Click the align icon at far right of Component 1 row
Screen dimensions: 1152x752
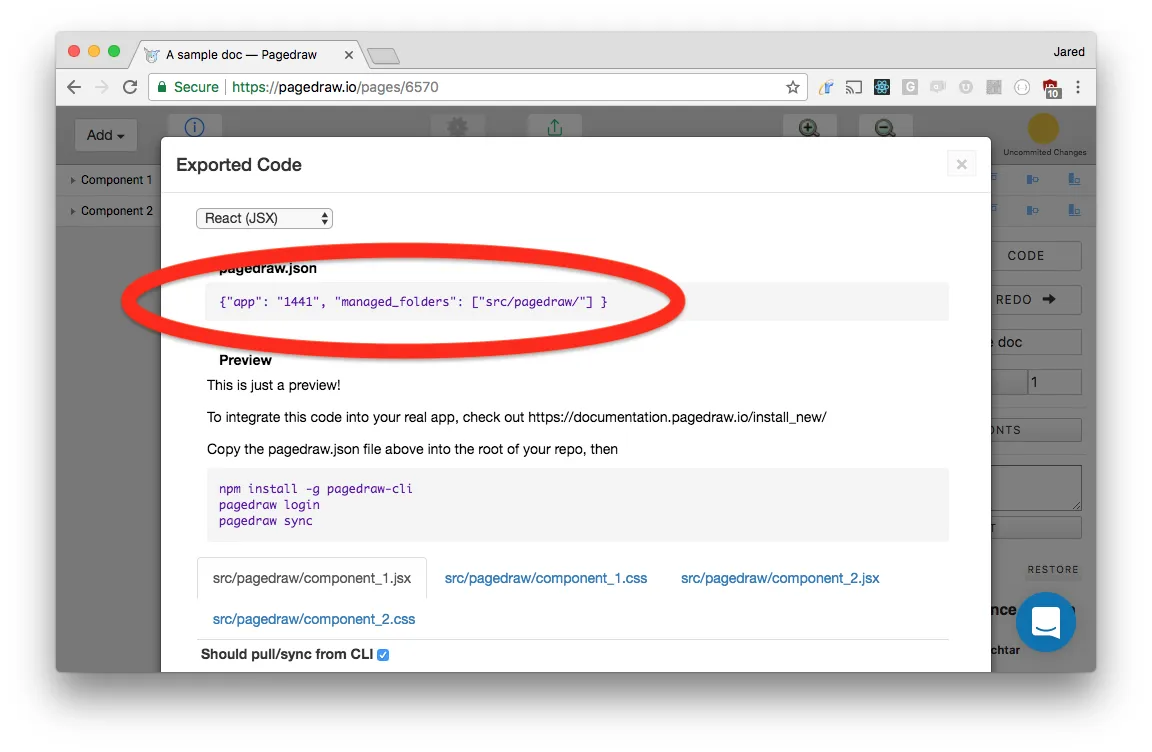pyautogui.click(x=1074, y=179)
